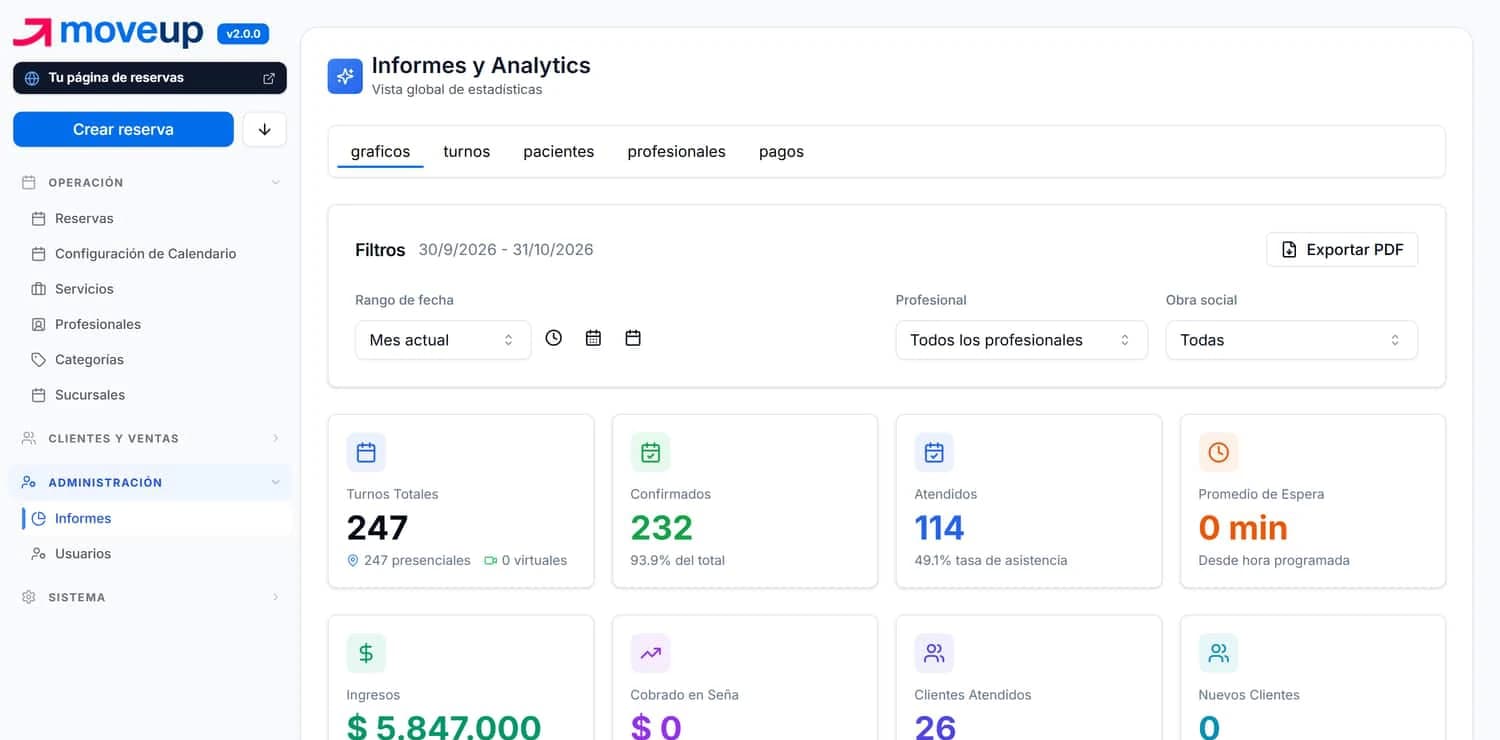Click the dollar icon on Ingresos card
The height and width of the screenshot is (740, 1500).
[366, 653]
